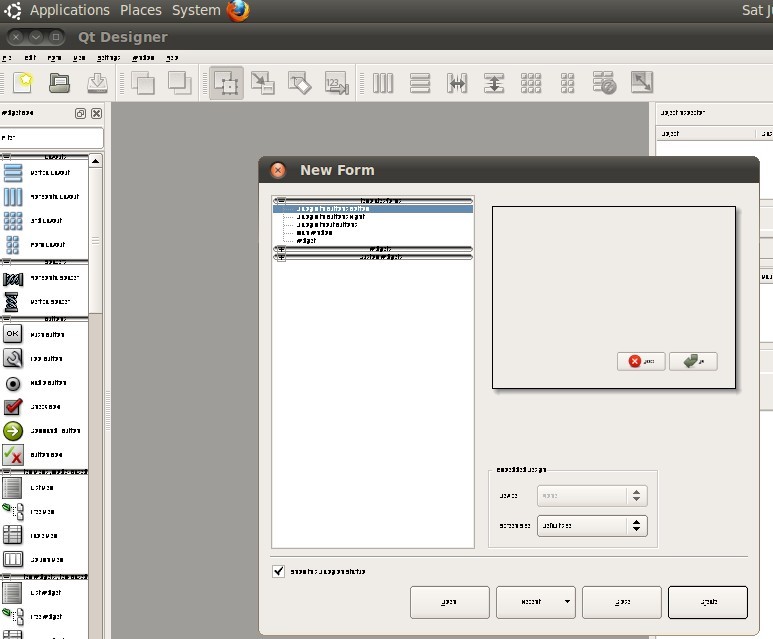This screenshot has height=639, width=773.
Task: Collapse the Buttons category in Widget Box
Action: click(x=6, y=319)
